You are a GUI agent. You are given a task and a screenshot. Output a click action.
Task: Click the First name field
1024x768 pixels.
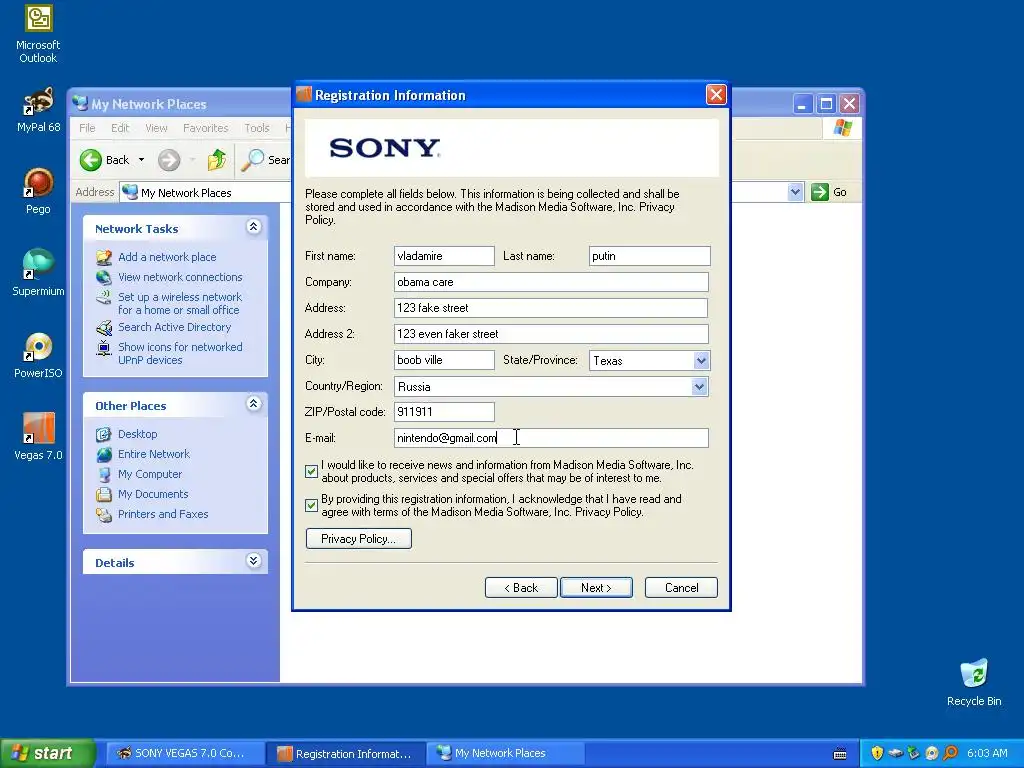click(444, 256)
